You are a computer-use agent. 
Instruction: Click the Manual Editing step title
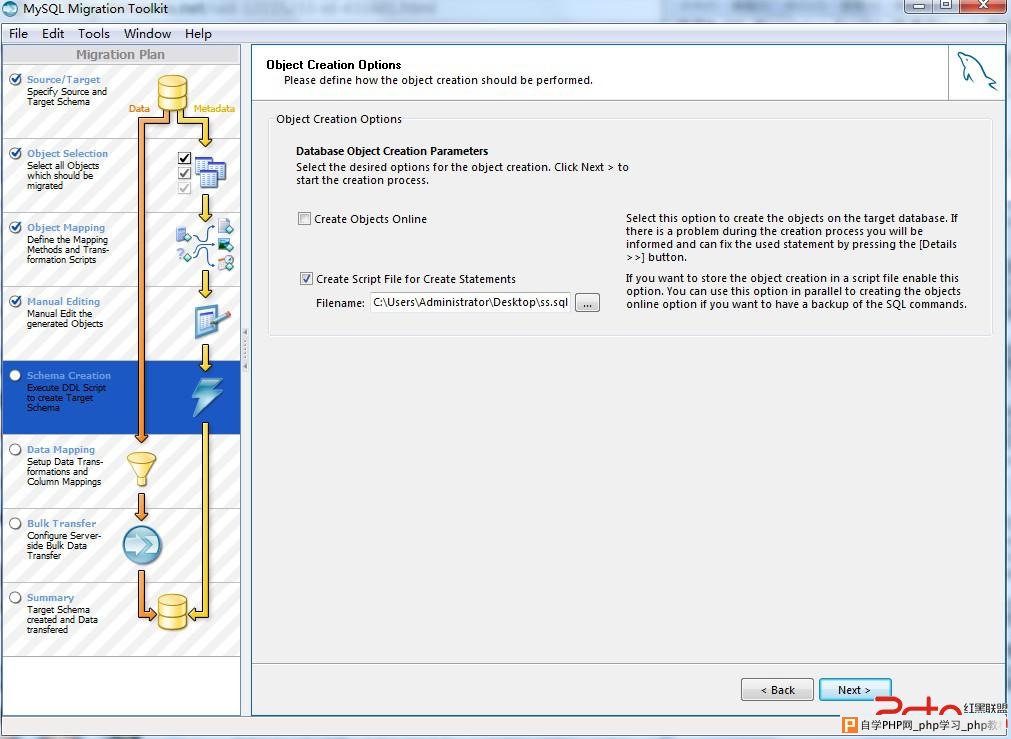coord(63,301)
